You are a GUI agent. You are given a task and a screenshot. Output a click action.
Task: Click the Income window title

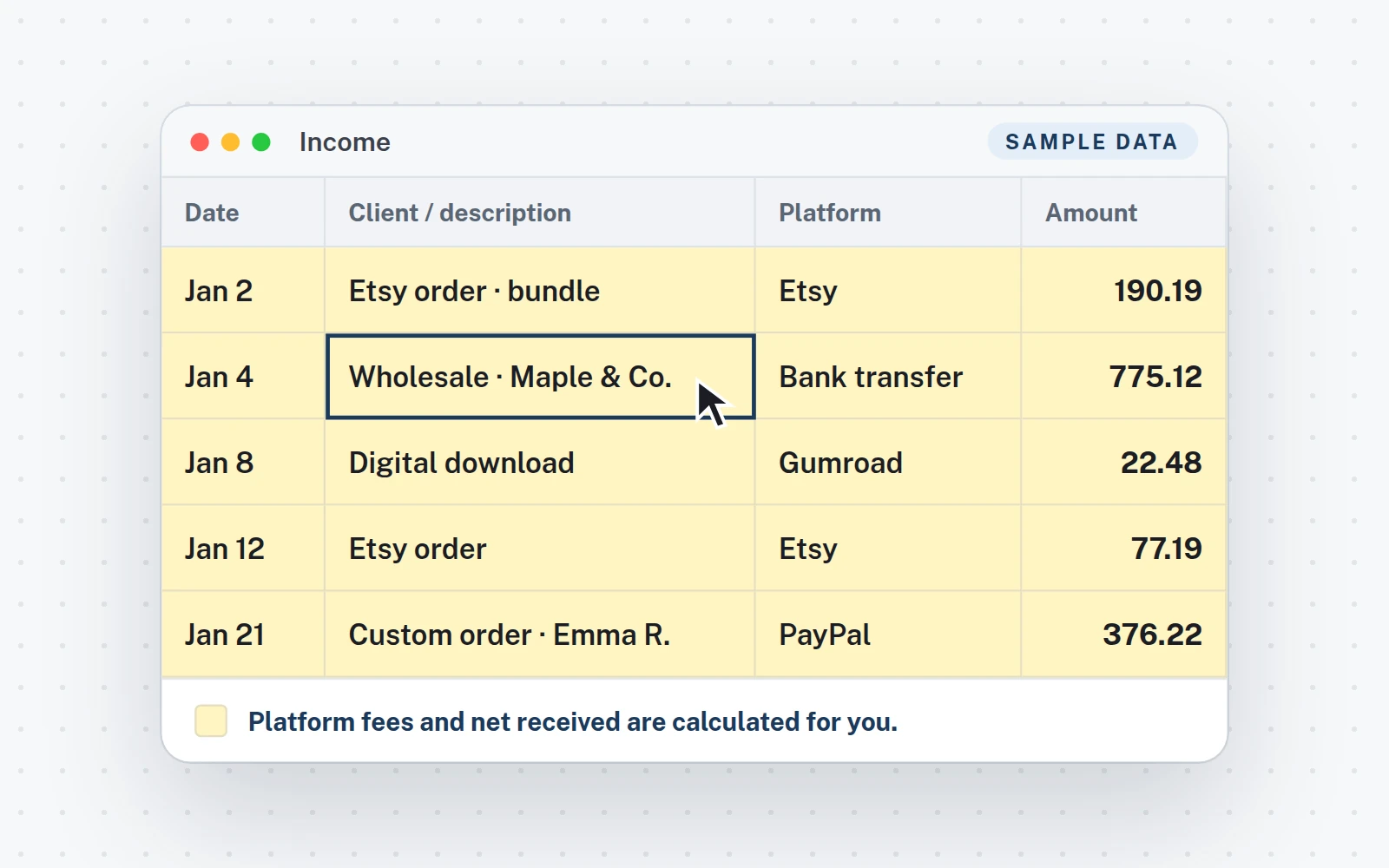point(345,142)
